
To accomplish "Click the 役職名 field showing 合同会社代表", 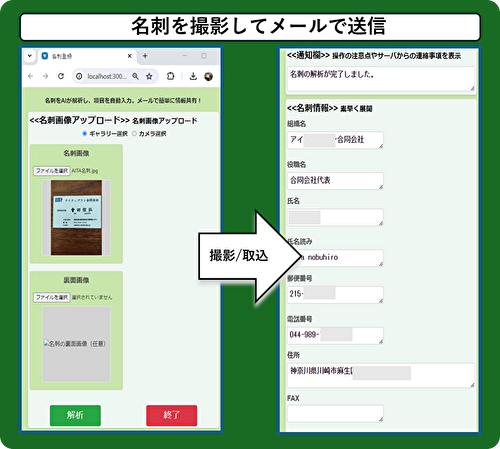I will point(335,181).
